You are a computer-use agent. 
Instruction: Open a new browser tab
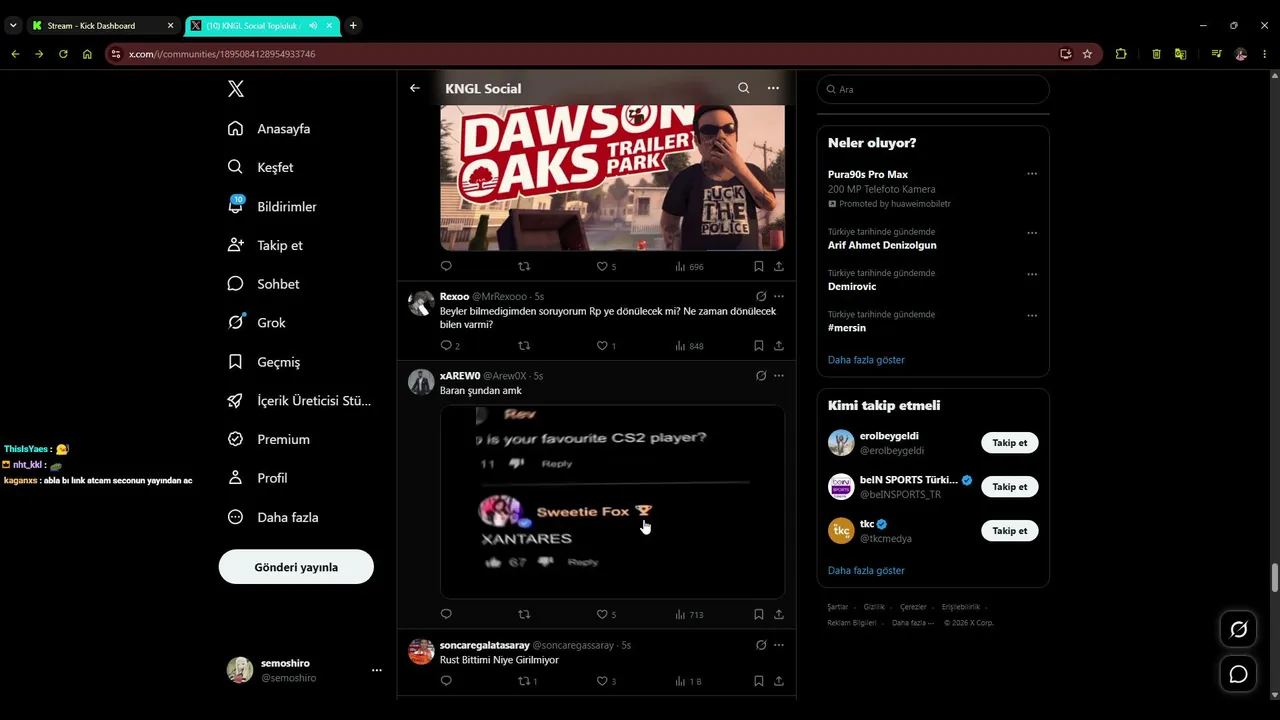tap(353, 25)
